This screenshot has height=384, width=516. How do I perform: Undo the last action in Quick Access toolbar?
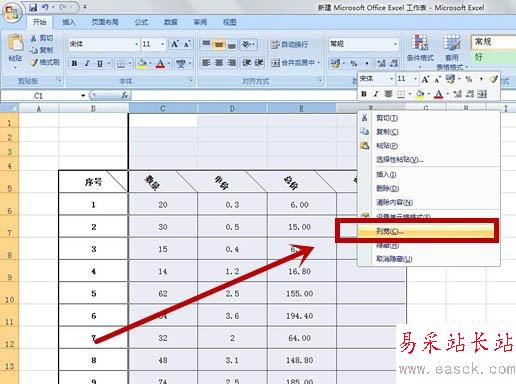pyautogui.click(x=45, y=7)
